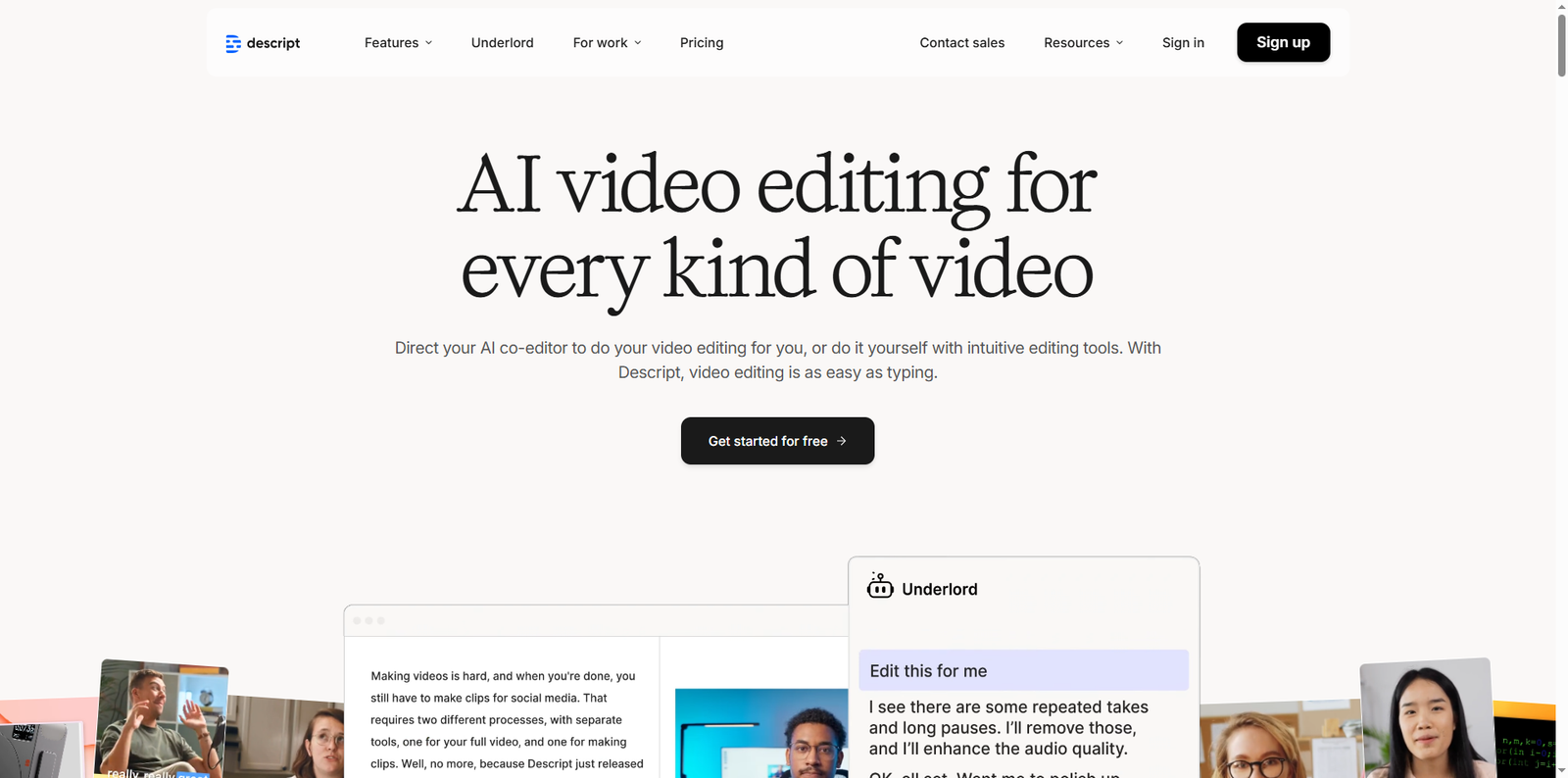1568x778 pixels.
Task: Select the 'Edit this for me' prompt
Action: [x=1023, y=670]
